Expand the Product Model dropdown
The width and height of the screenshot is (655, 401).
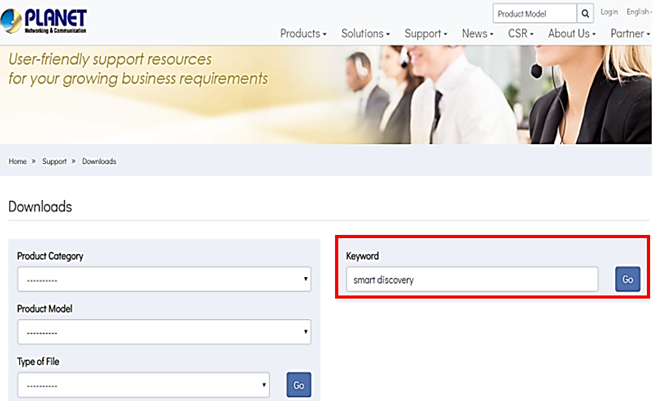pos(163,332)
